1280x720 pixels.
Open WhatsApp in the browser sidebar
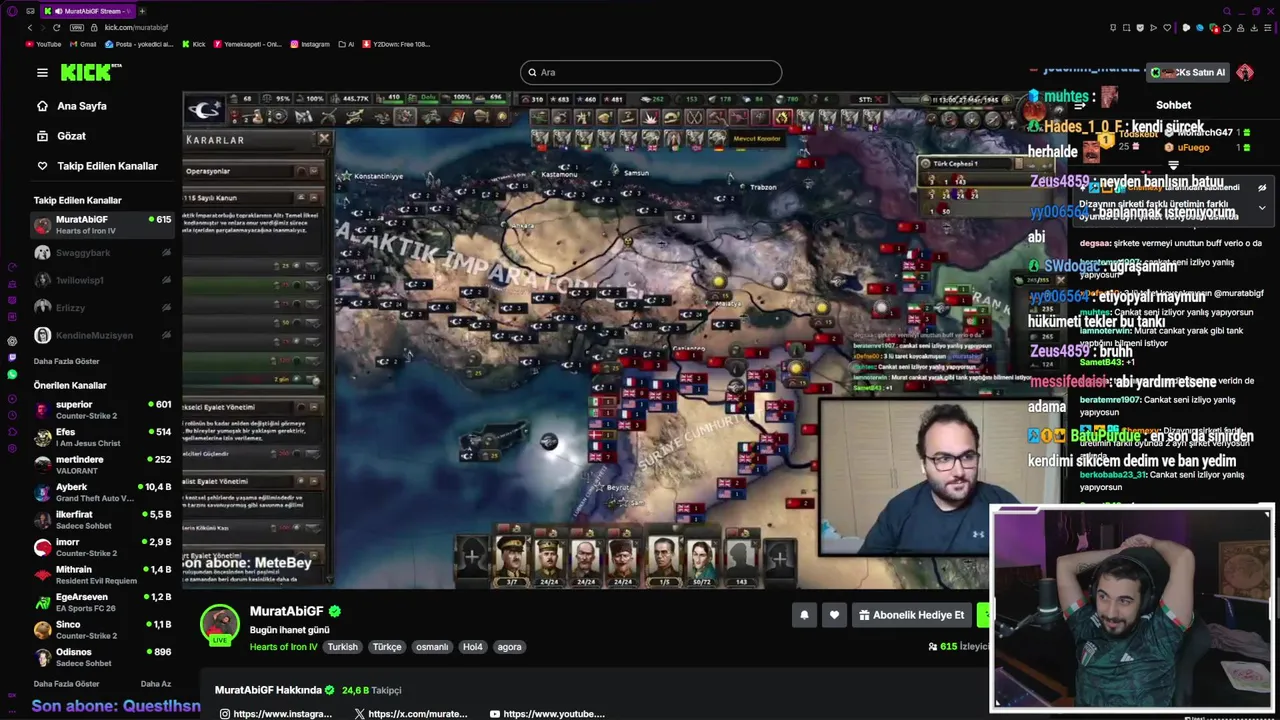12,374
